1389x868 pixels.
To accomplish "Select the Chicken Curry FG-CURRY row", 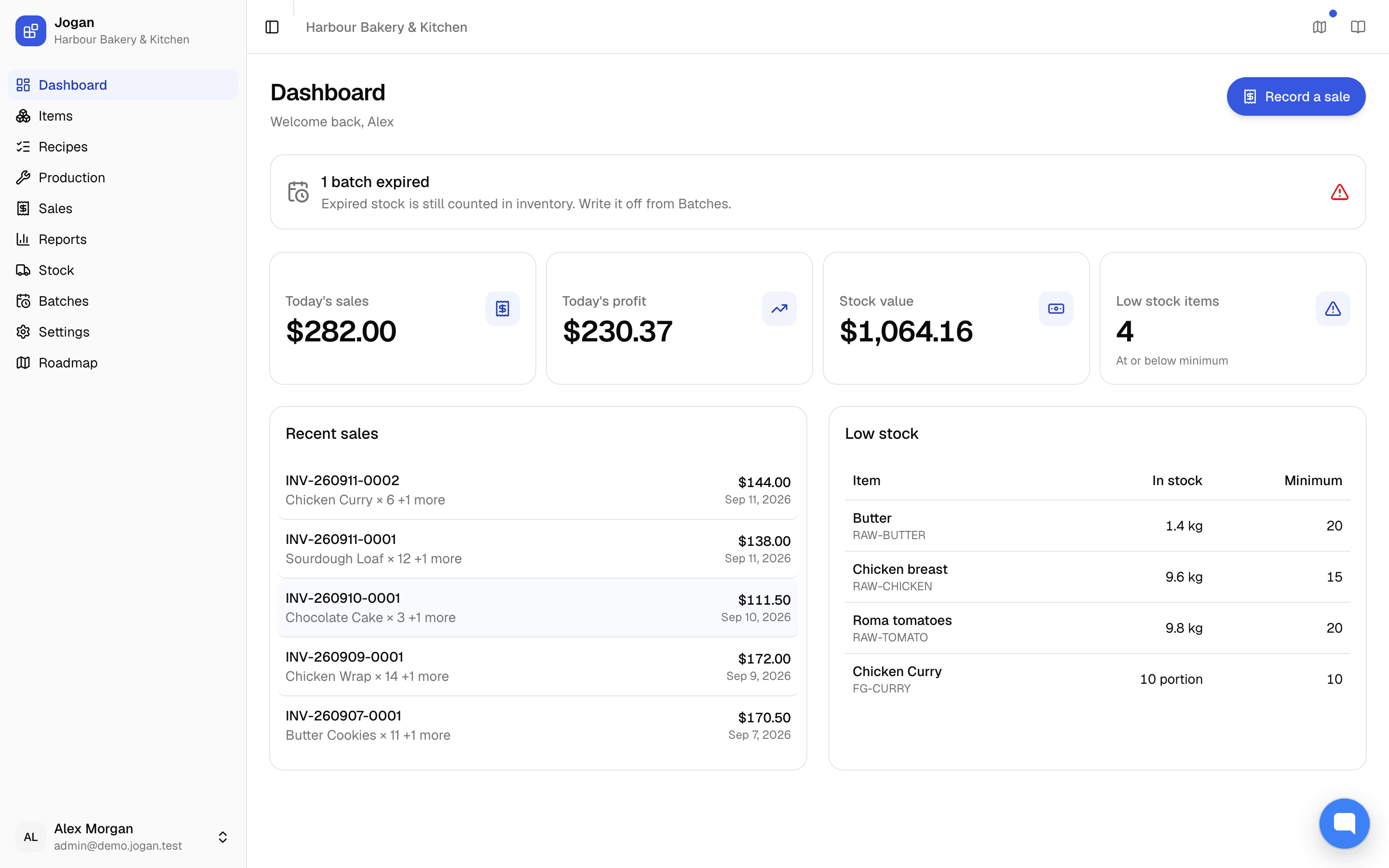I will coord(1097,679).
